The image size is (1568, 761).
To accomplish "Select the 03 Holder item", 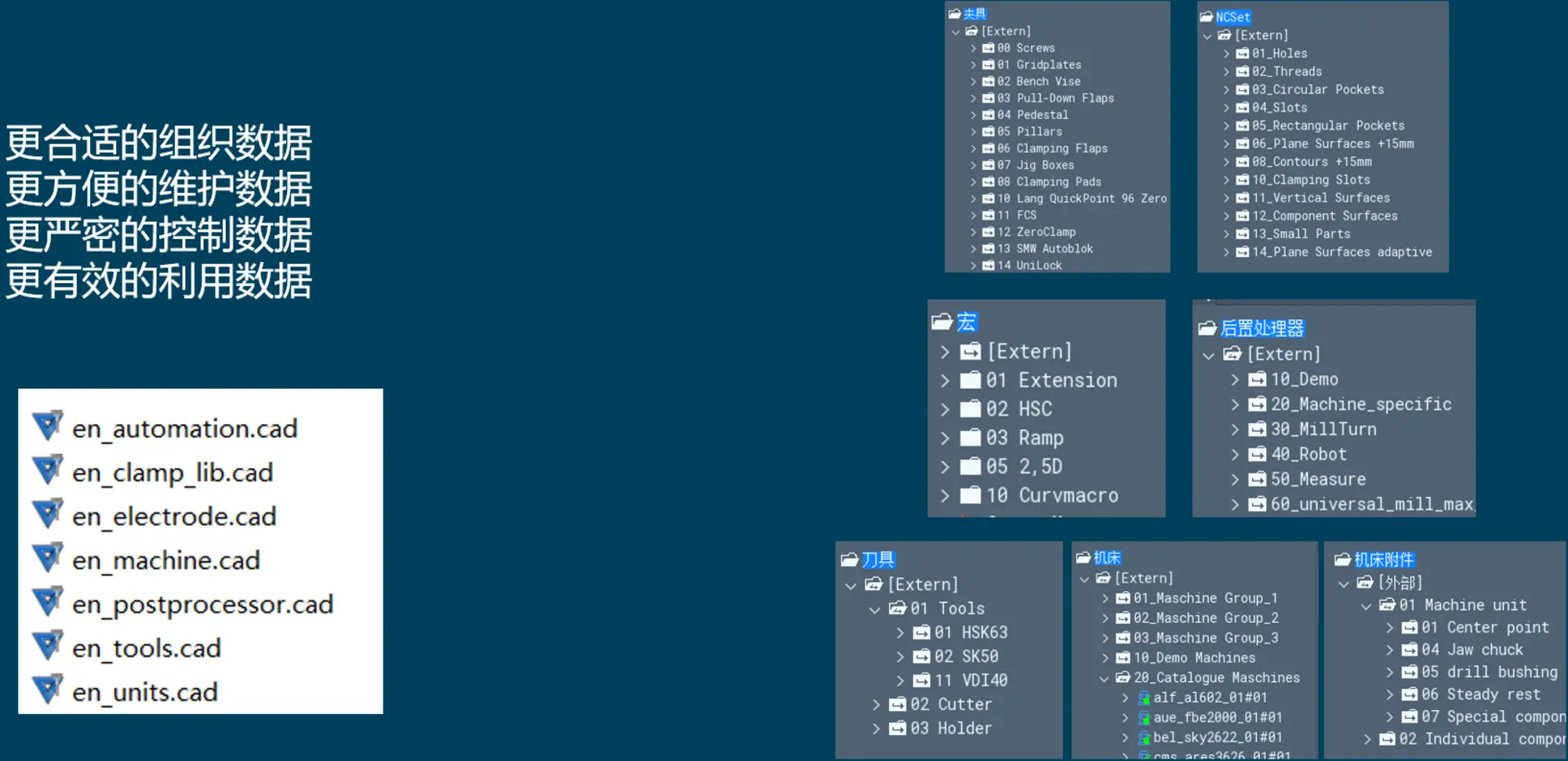I will pos(951,728).
